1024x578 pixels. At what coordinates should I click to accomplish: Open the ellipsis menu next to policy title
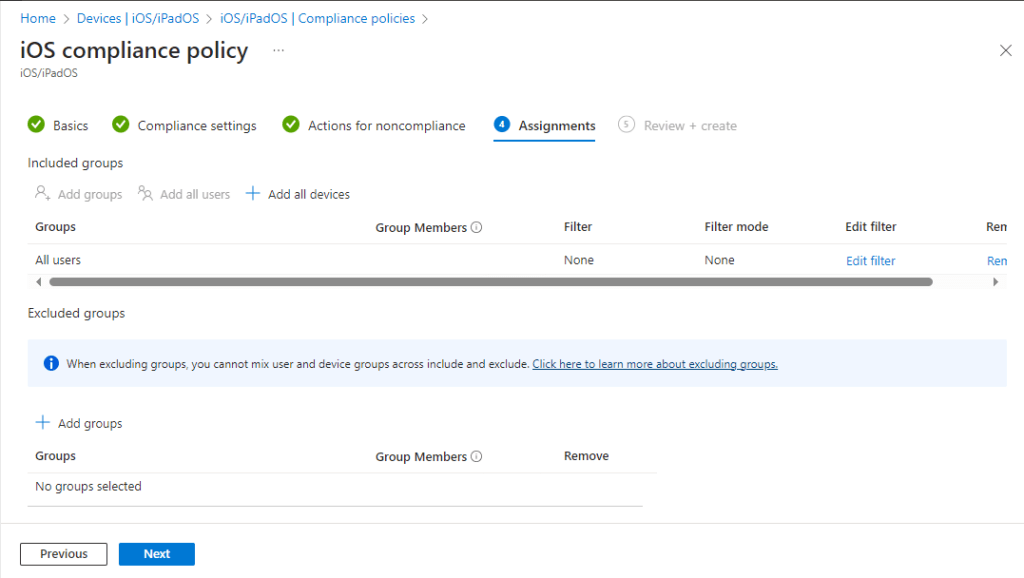click(x=278, y=50)
